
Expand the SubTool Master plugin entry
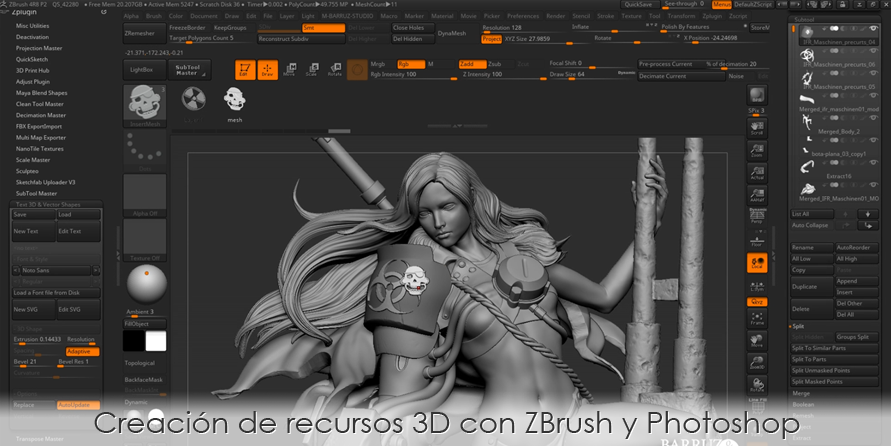tap(36, 193)
